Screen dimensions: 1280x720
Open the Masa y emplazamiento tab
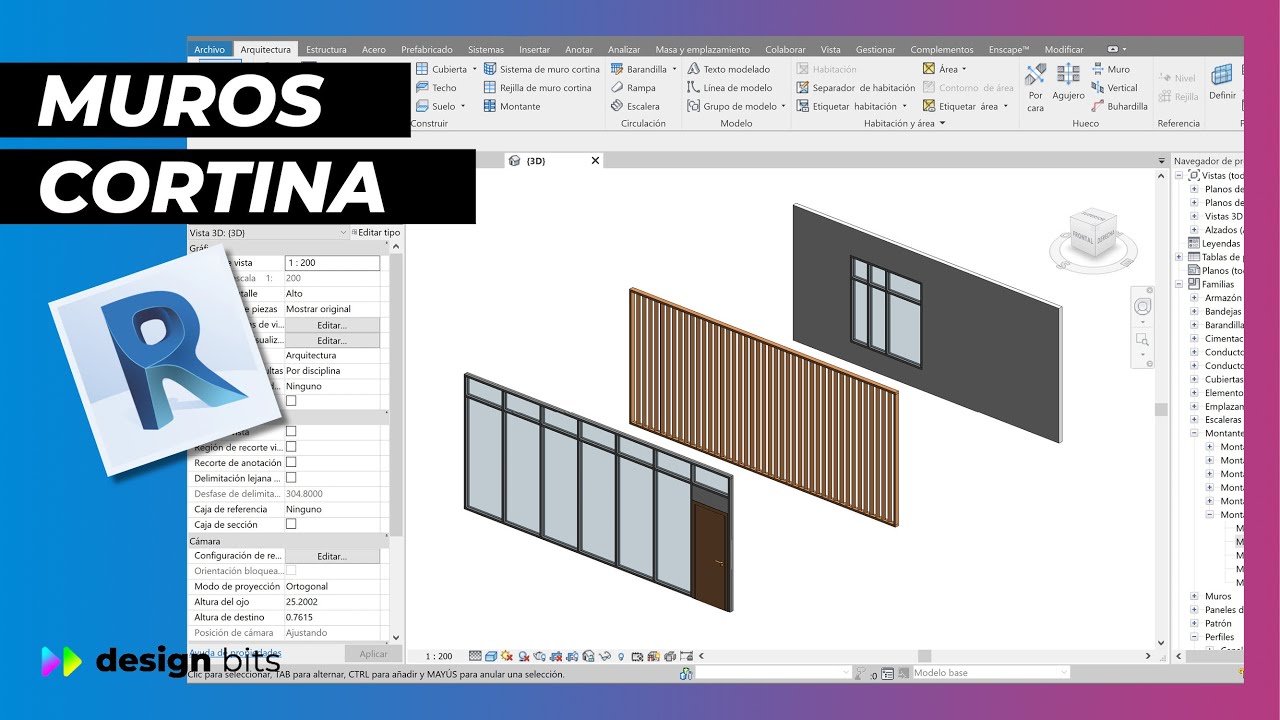(702, 49)
